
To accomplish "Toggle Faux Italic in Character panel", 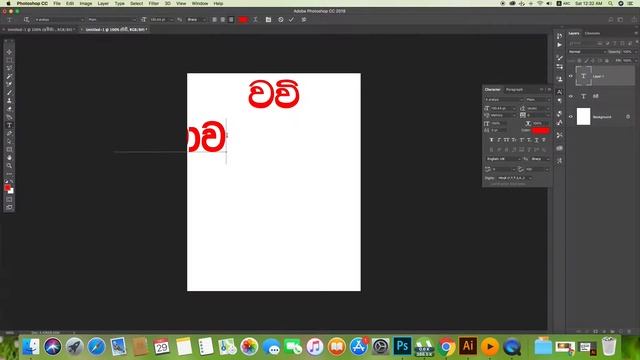I will 499,140.
